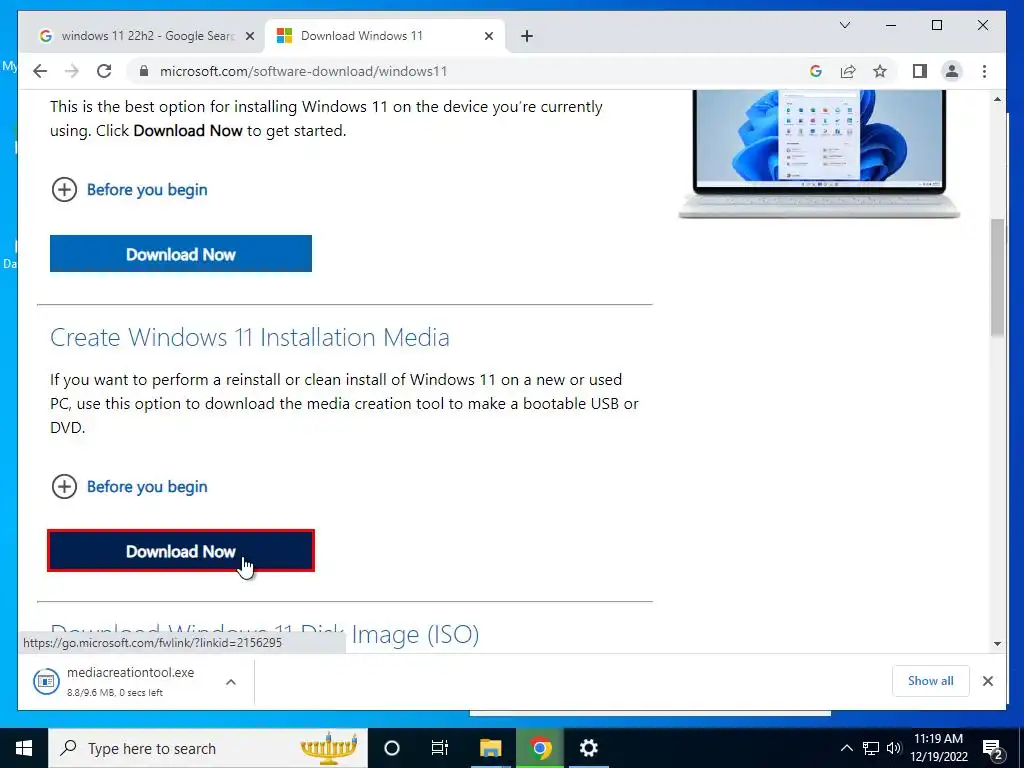Select the Download Windows 11 tab
Viewport: 1024px width, 768px height.
(385, 36)
